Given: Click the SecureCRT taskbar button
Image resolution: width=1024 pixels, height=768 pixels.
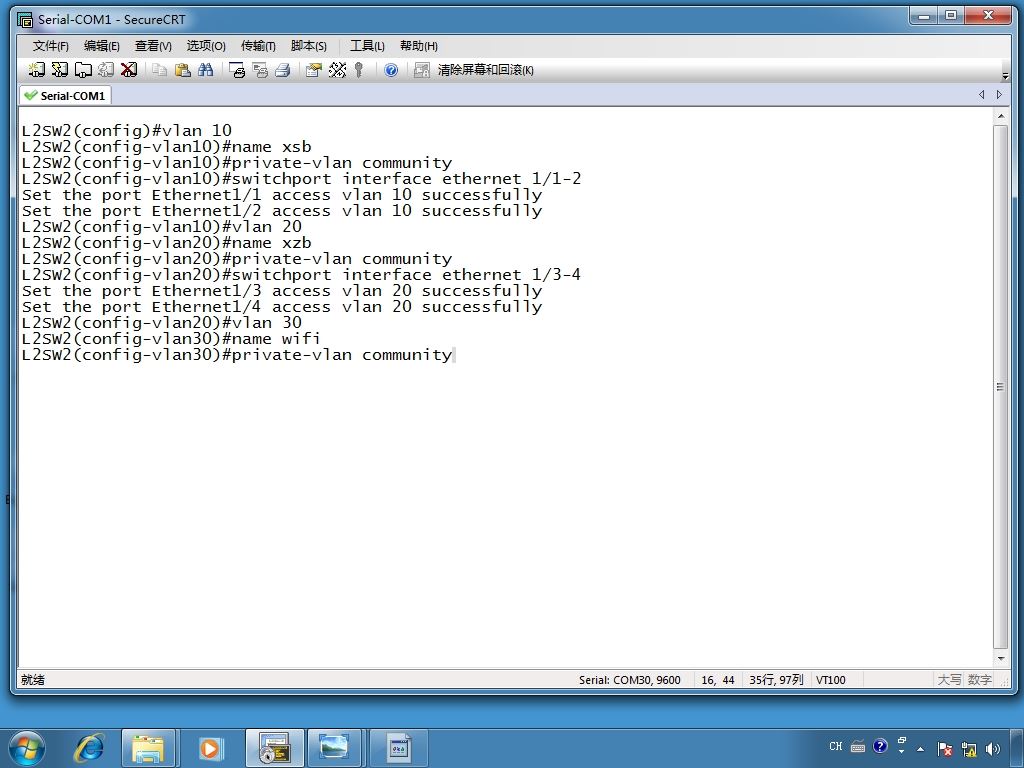Looking at the screenshot, I should [274, 748].
